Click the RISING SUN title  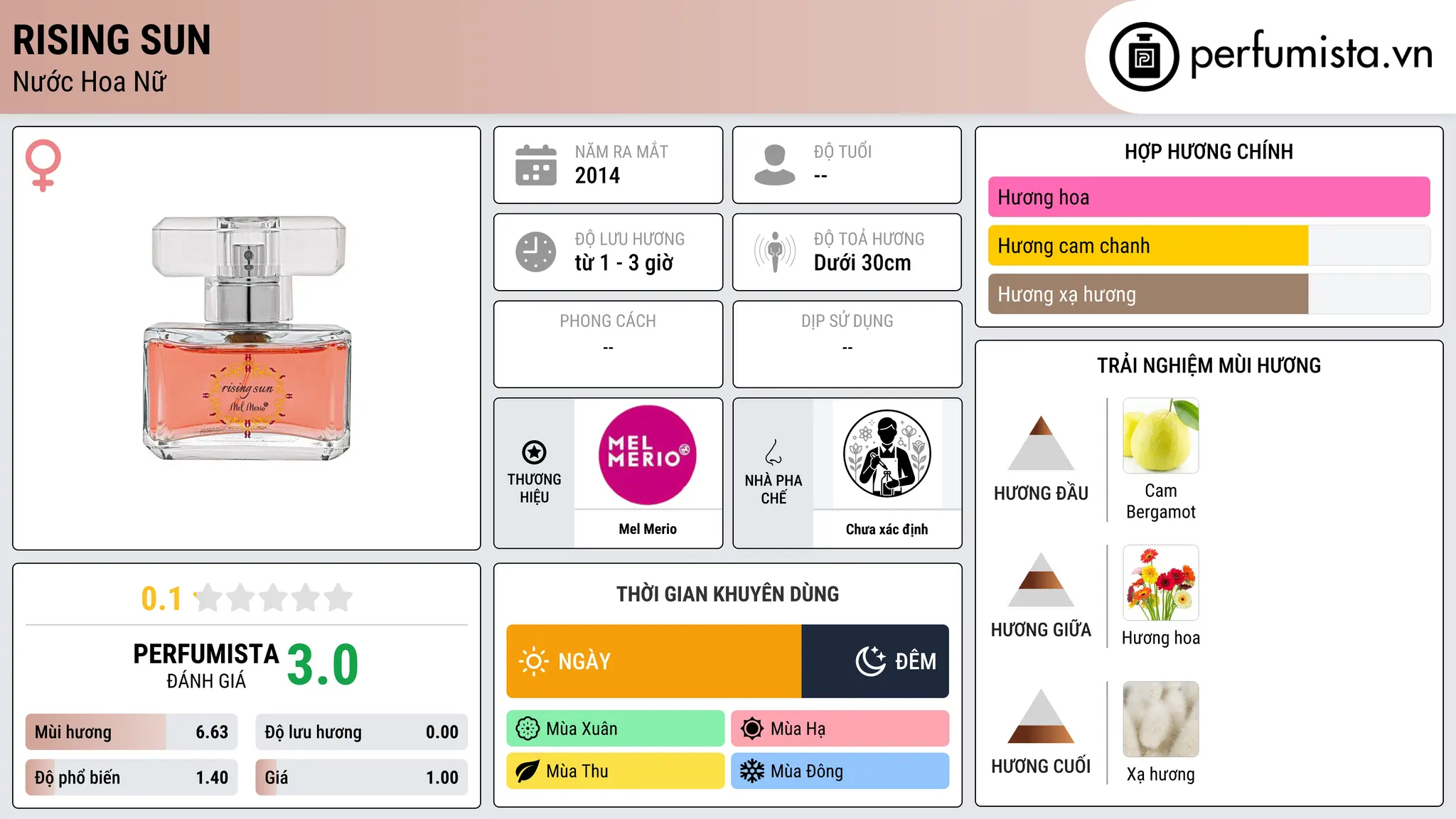[112, 40]
